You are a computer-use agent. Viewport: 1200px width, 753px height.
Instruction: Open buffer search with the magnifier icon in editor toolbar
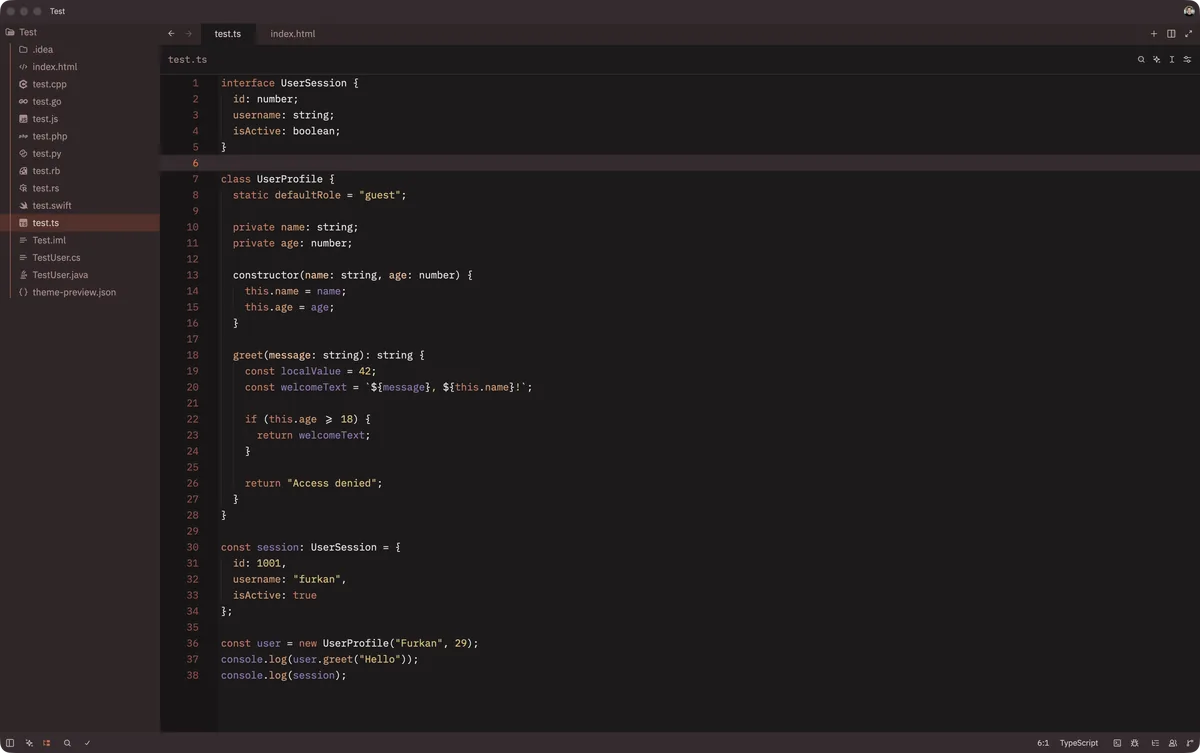coord(1141,60)
